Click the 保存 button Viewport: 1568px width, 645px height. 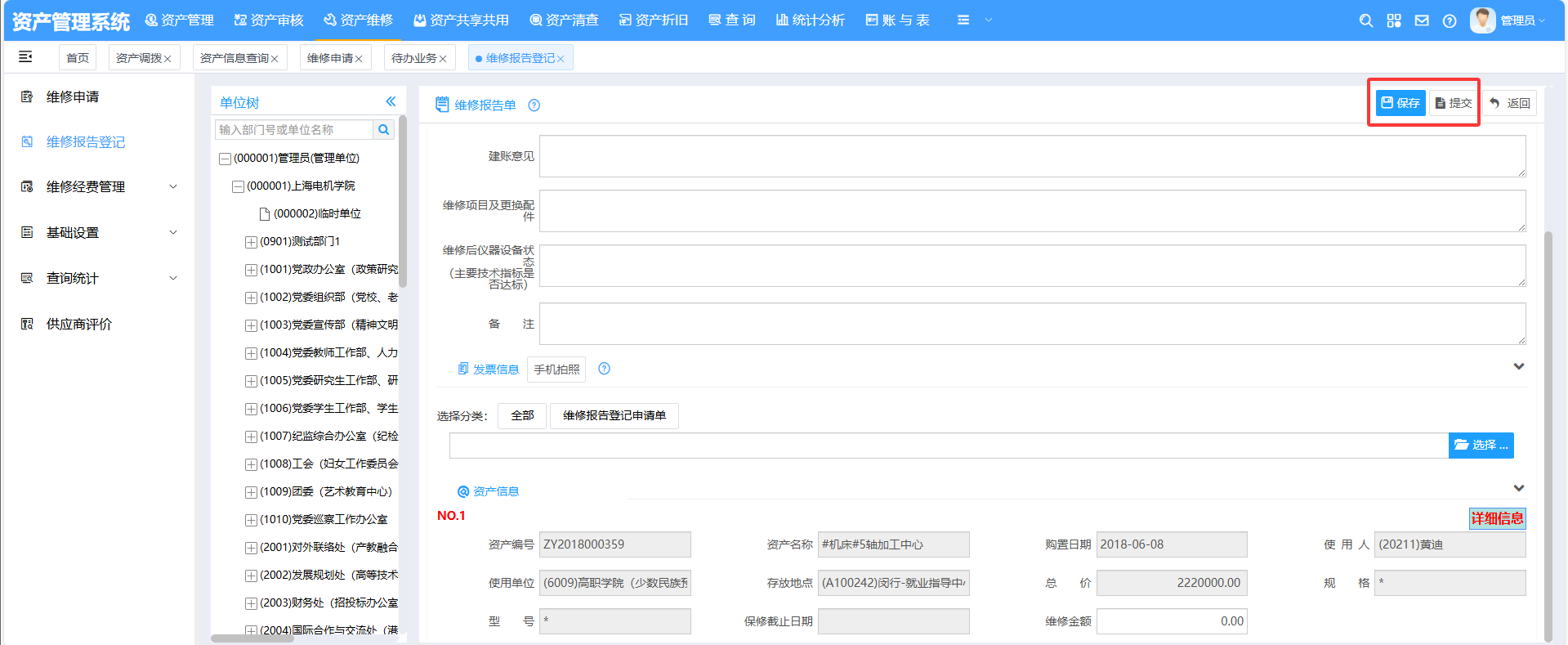coord(1400,103)
